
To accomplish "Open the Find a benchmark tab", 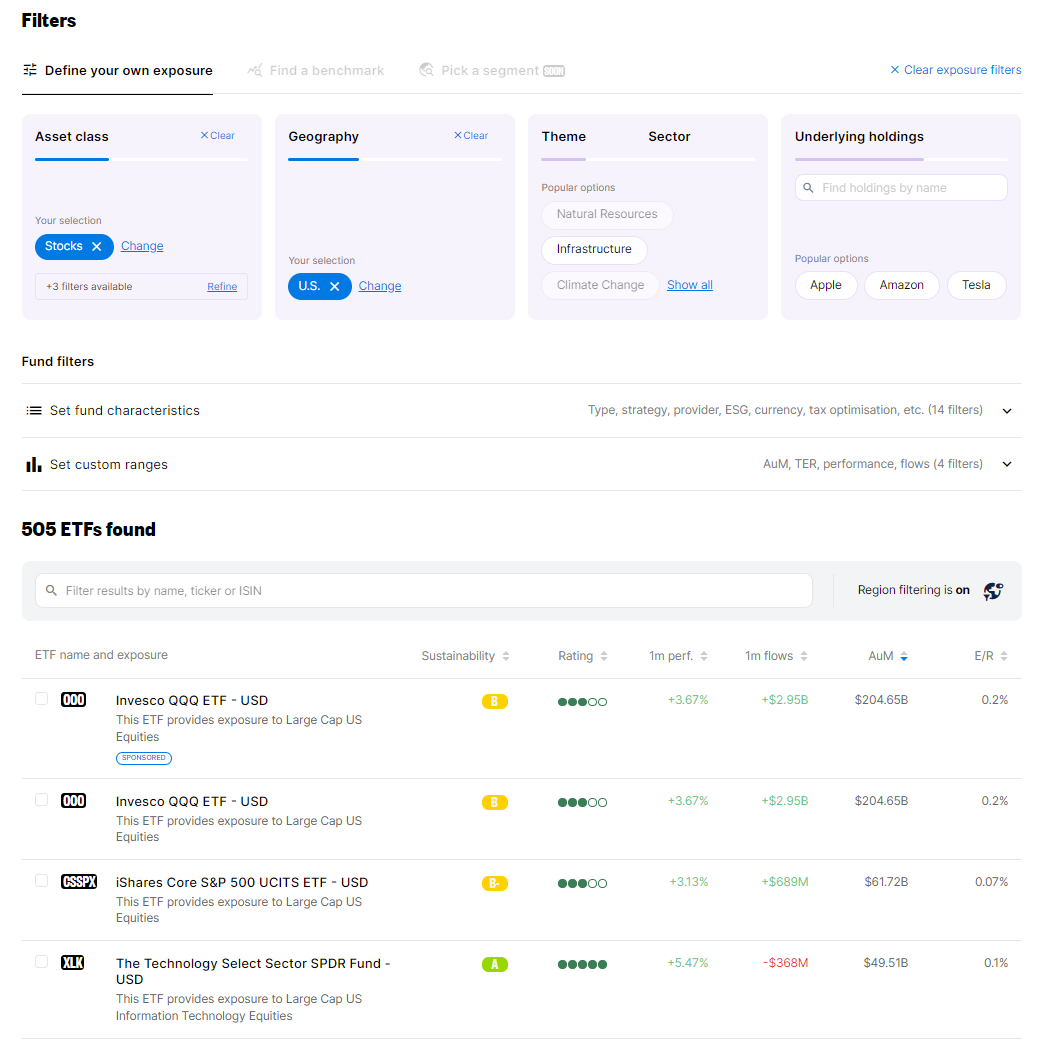I will (326, 71).
